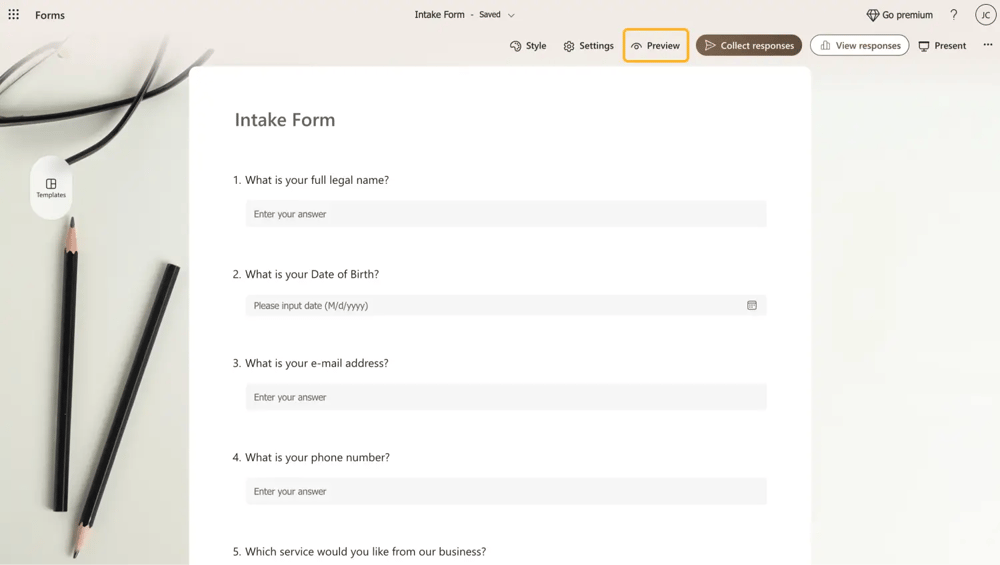This screenshot has height=565, width=1000.
Task: Open the app launcher grid icon
Action: point(14,15)
